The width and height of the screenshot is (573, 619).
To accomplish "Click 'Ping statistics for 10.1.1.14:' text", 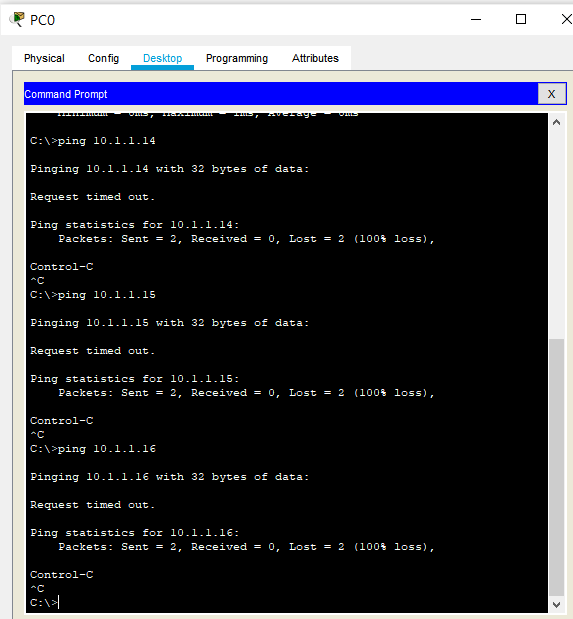I will [135, 225].
